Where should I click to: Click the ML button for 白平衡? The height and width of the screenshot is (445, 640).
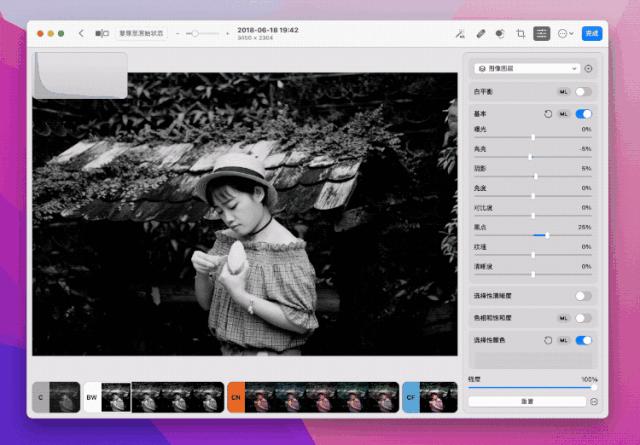click(x=563, y=91)
